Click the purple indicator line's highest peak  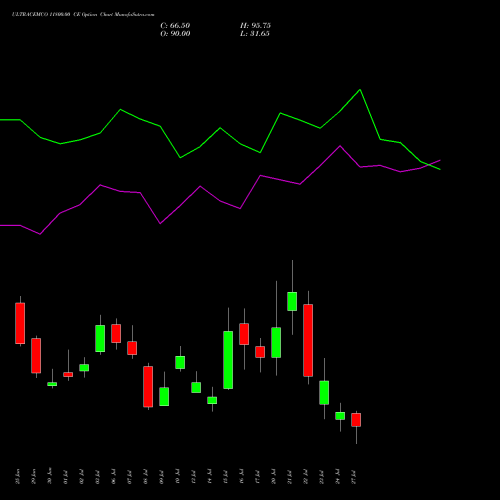pyautogui.click(x=340, y=146)
